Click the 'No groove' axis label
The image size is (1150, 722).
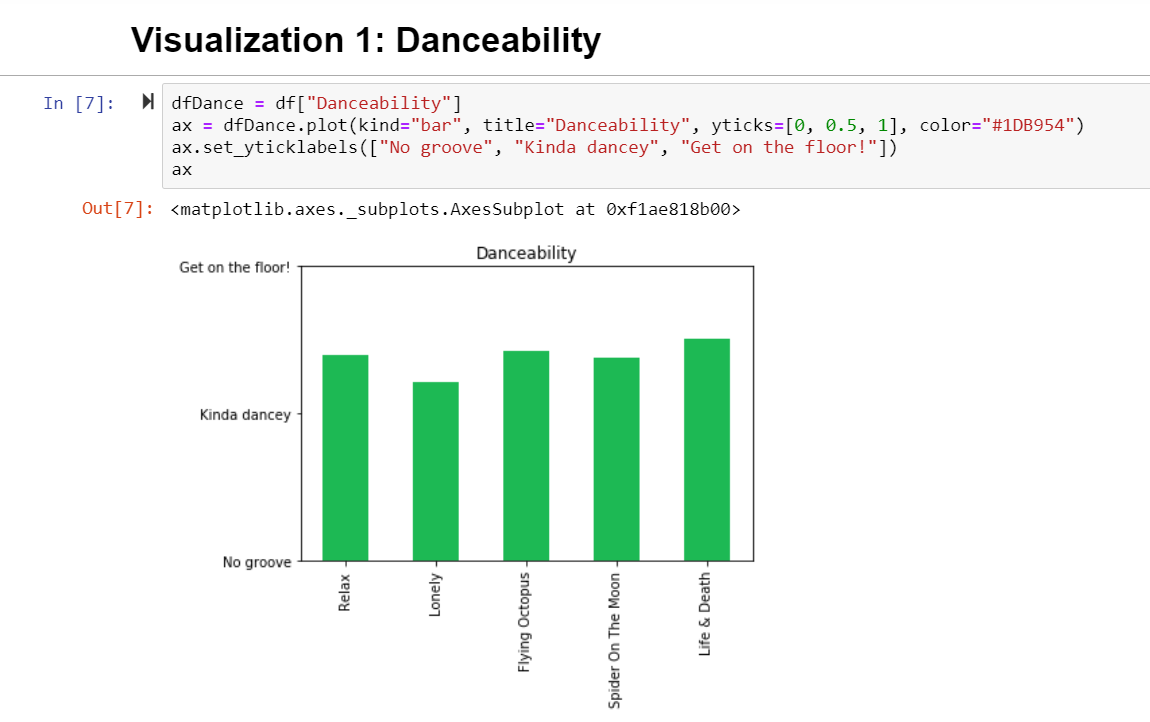[257, 562]
